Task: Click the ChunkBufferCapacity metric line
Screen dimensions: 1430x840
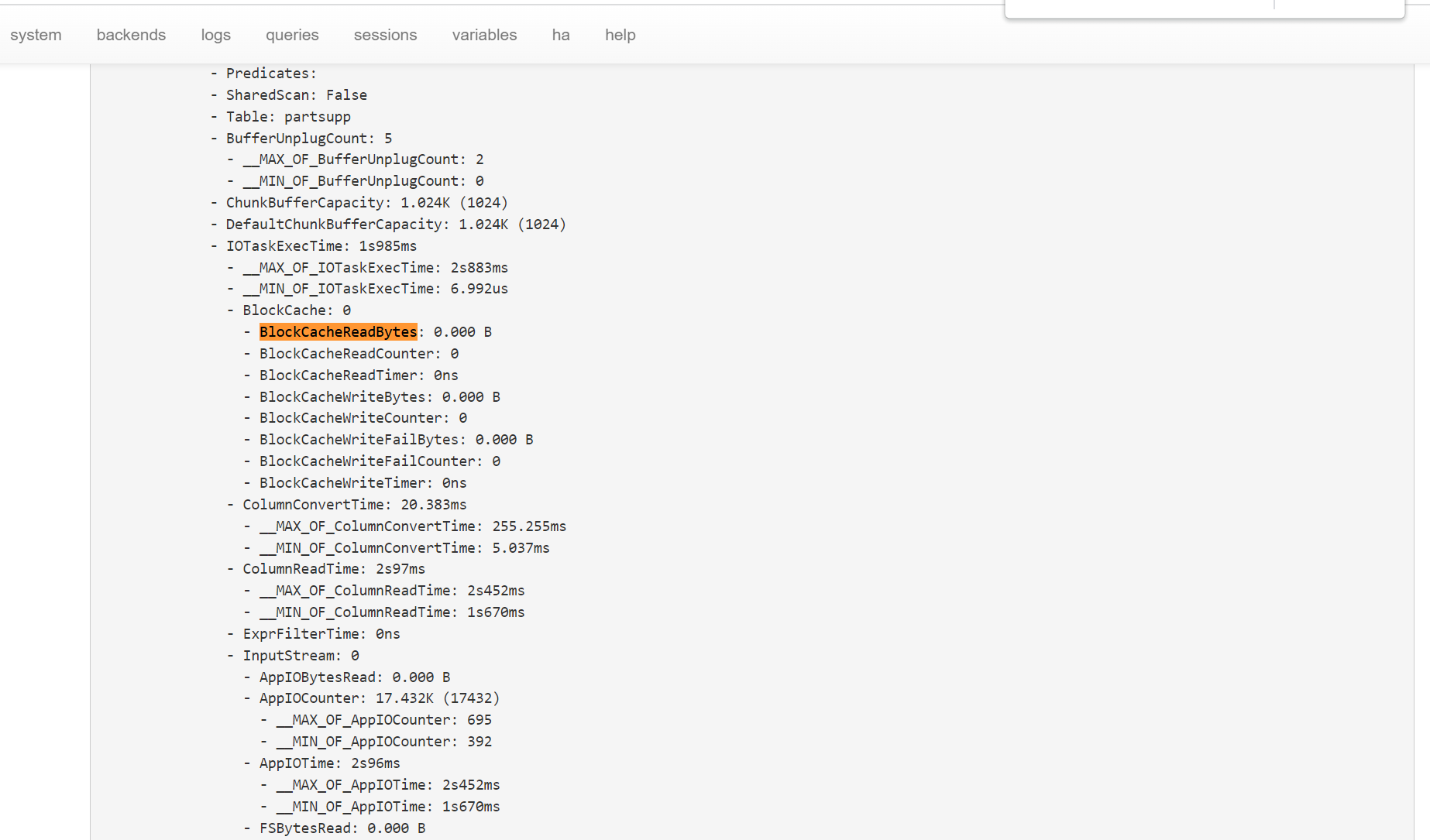Action: point(366,203)
